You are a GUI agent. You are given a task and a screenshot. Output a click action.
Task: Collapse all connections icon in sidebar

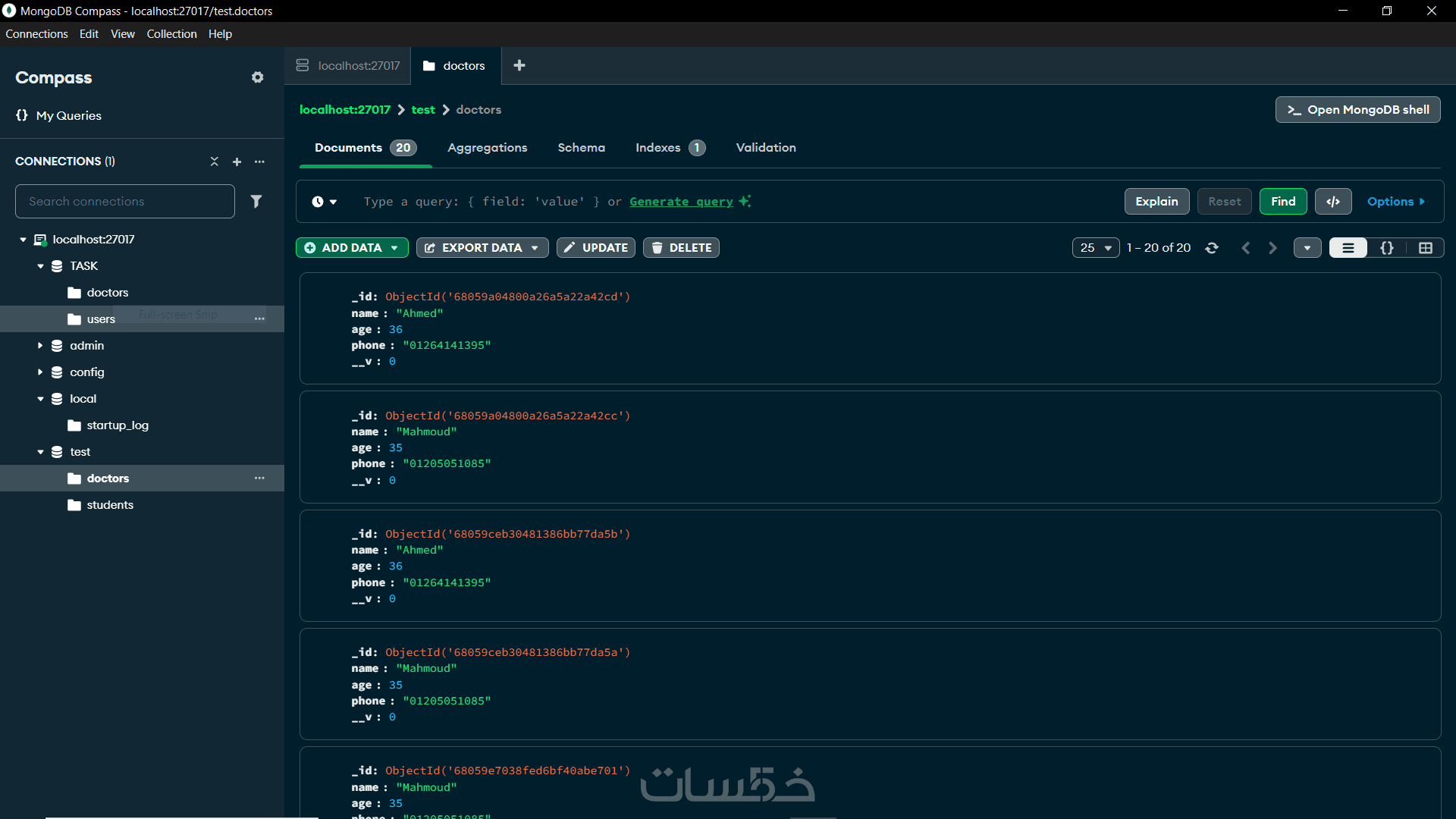point(214,162)
